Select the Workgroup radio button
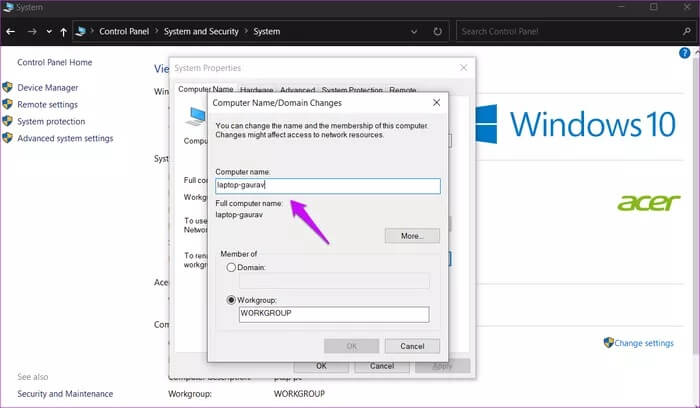Viewport: 700px width, 408px height. coord(231,300)
